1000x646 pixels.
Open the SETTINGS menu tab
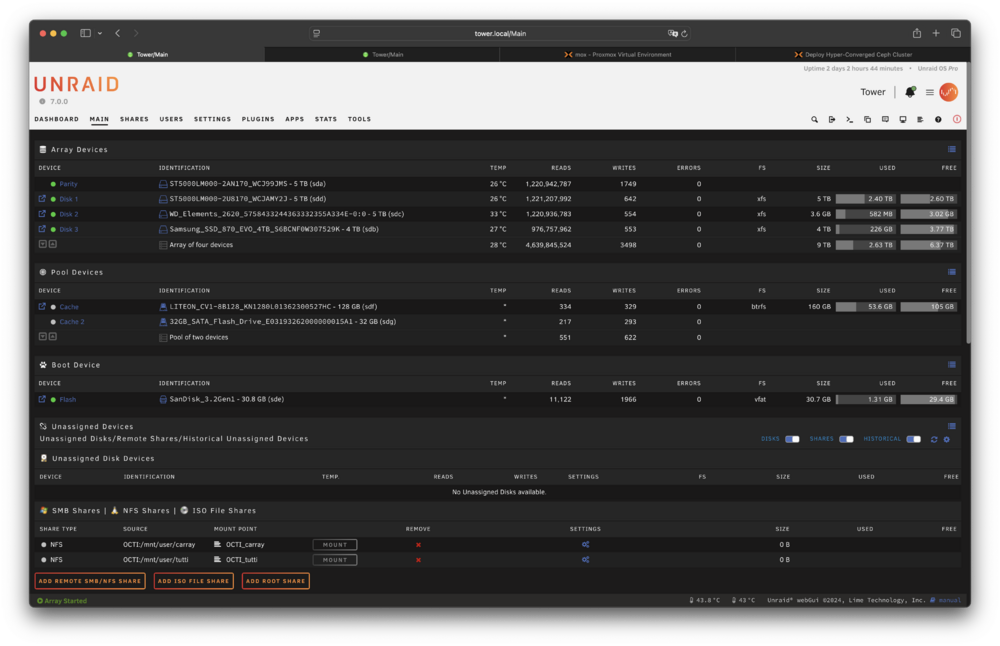(212, 119)
